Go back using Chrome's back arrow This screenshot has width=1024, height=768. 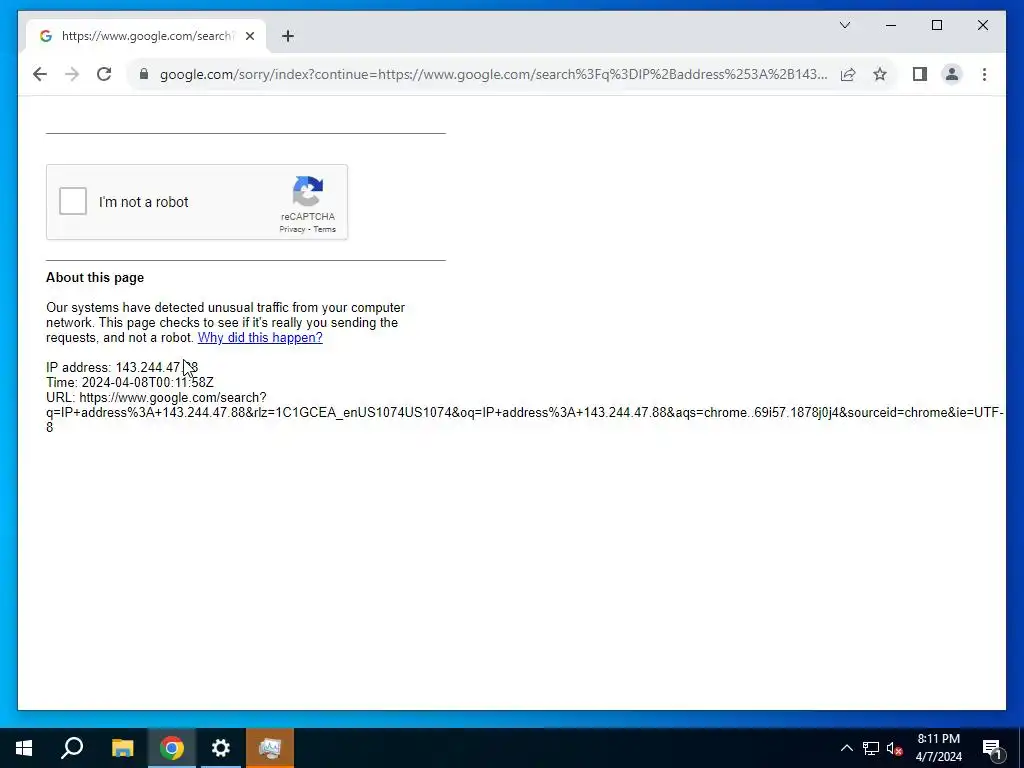tap(40, 74)
